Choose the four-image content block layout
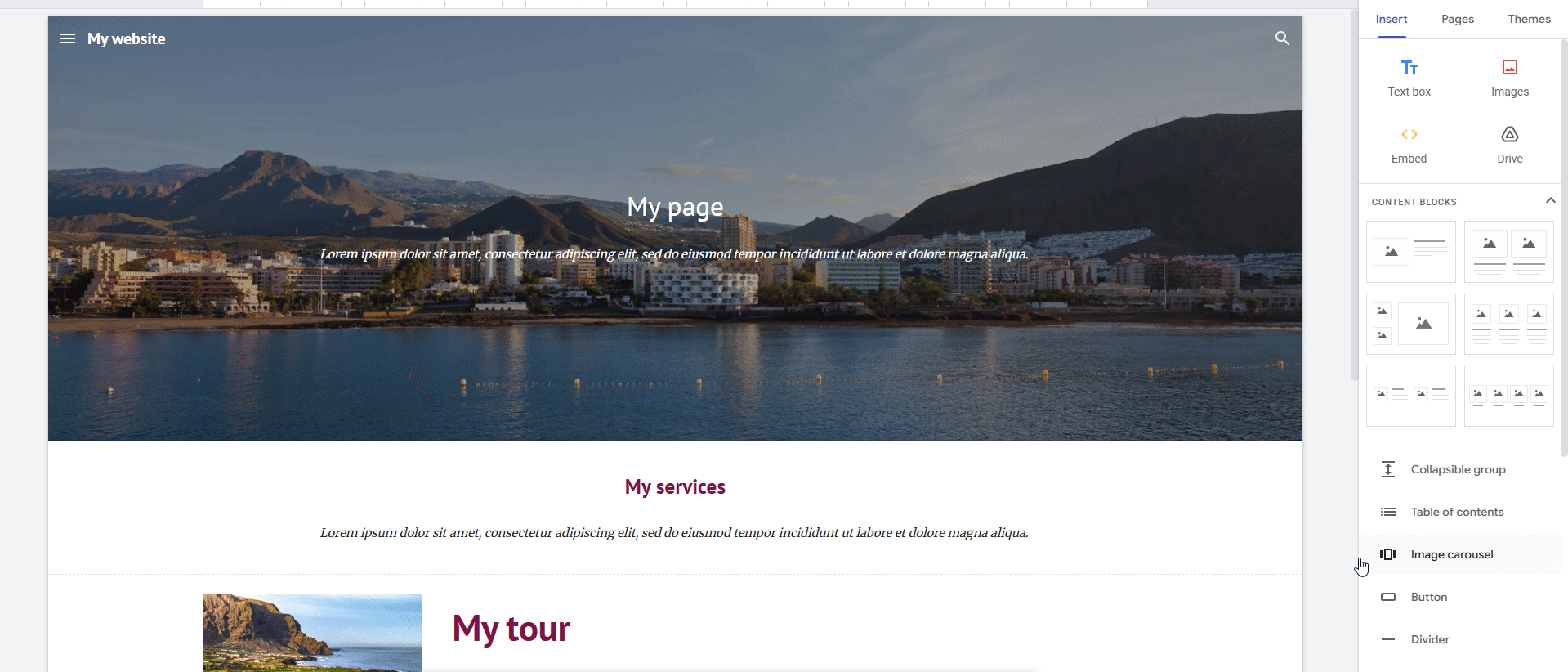Image resolution: width=1568 pixels, height=672 pixels. [1508, 396]
